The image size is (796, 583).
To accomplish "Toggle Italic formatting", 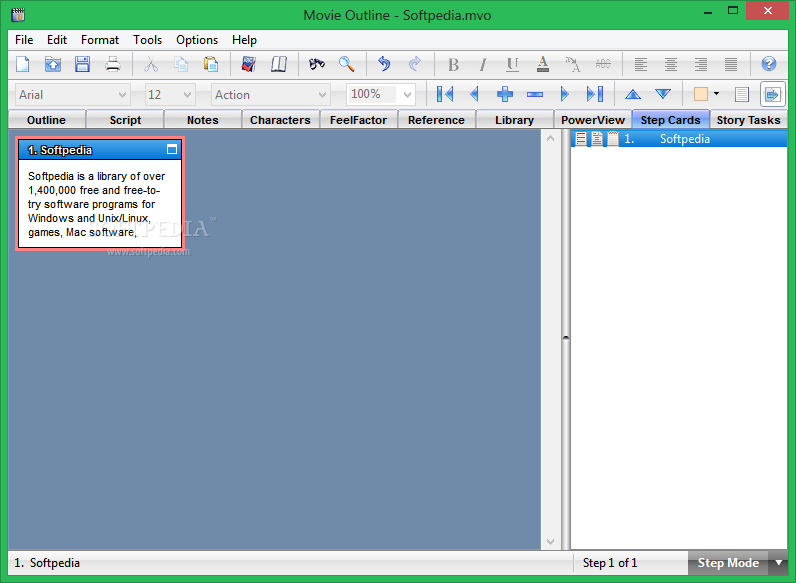I will [483, 64].
